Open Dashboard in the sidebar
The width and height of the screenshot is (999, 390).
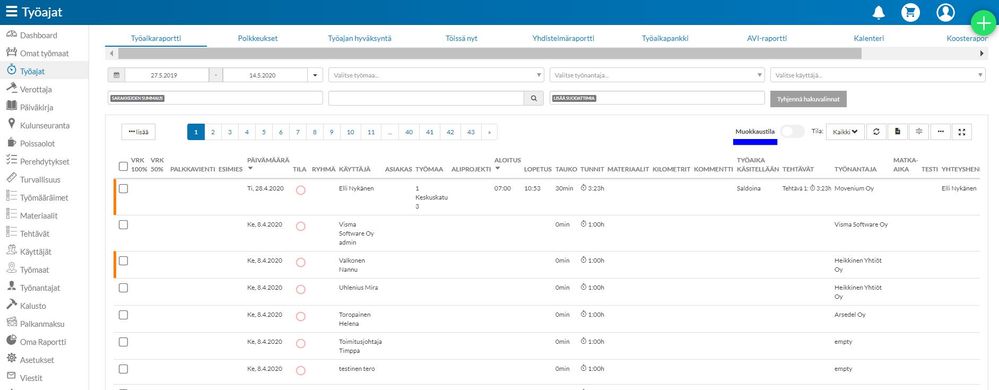coord(38,35)
